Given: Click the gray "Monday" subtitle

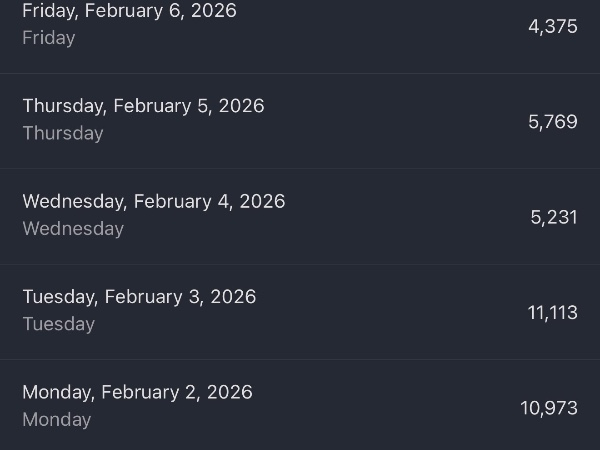Looking at the screenshot, I should tap(57, 420).
